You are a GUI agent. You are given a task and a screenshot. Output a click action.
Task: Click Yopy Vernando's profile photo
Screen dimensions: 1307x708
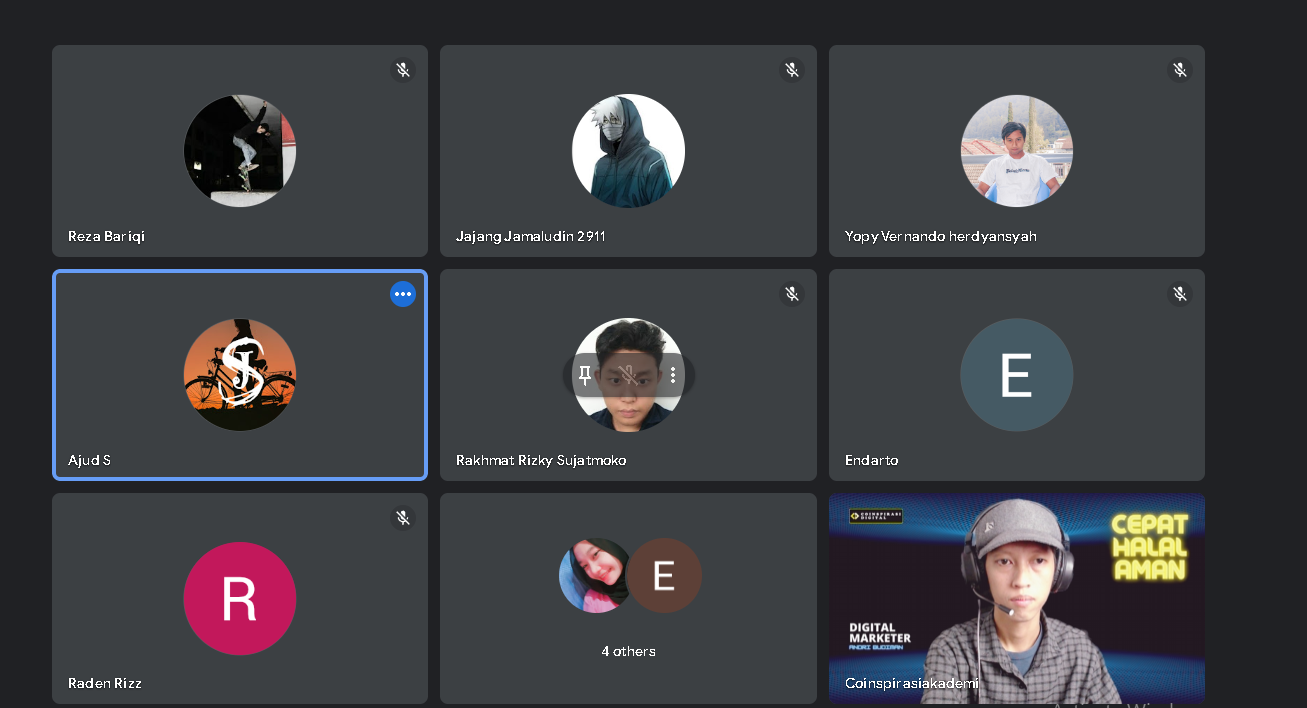coord(1016,151)
